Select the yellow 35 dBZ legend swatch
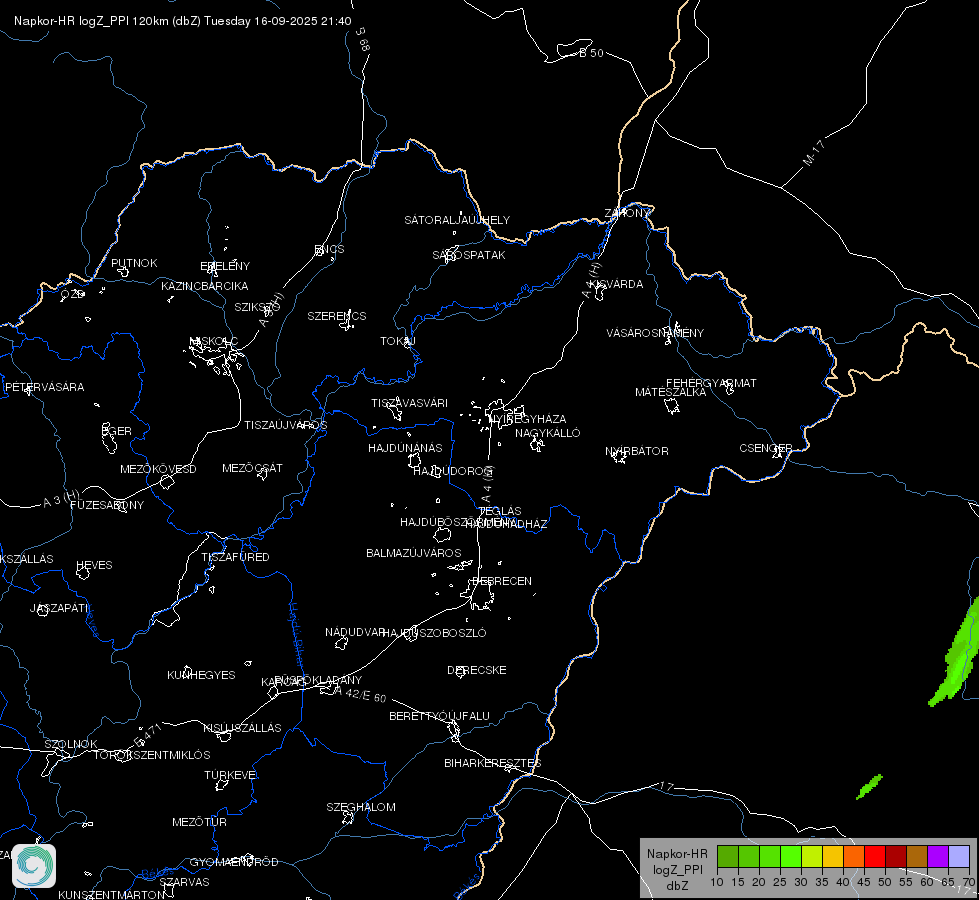This screenshot has width=979, height=900. coord(833,856)
